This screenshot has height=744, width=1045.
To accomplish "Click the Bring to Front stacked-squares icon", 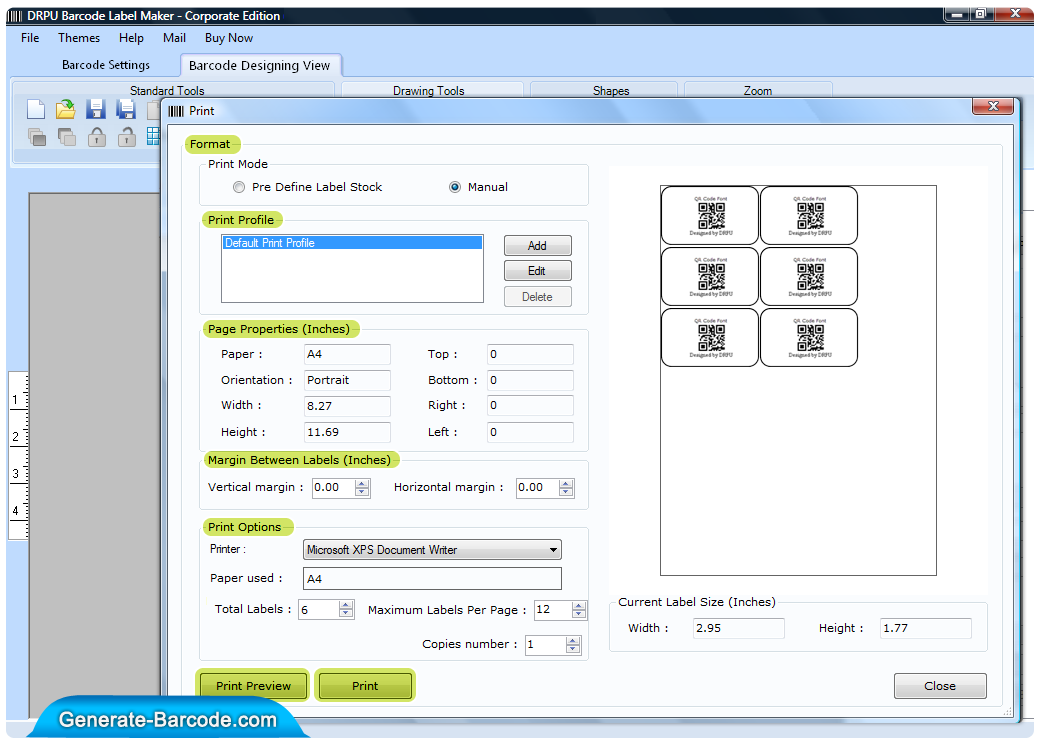I will (x=37, y=137).
